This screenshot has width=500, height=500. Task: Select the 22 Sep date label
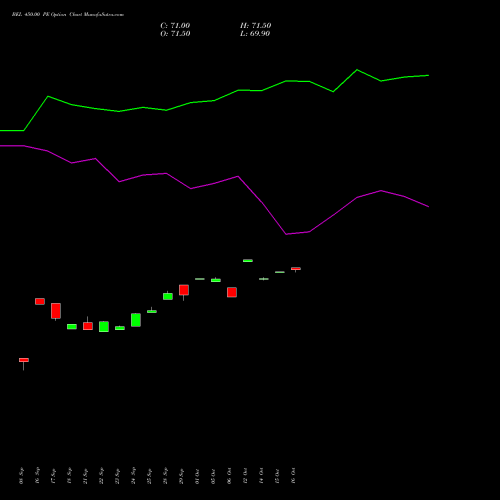click(101, 476)
